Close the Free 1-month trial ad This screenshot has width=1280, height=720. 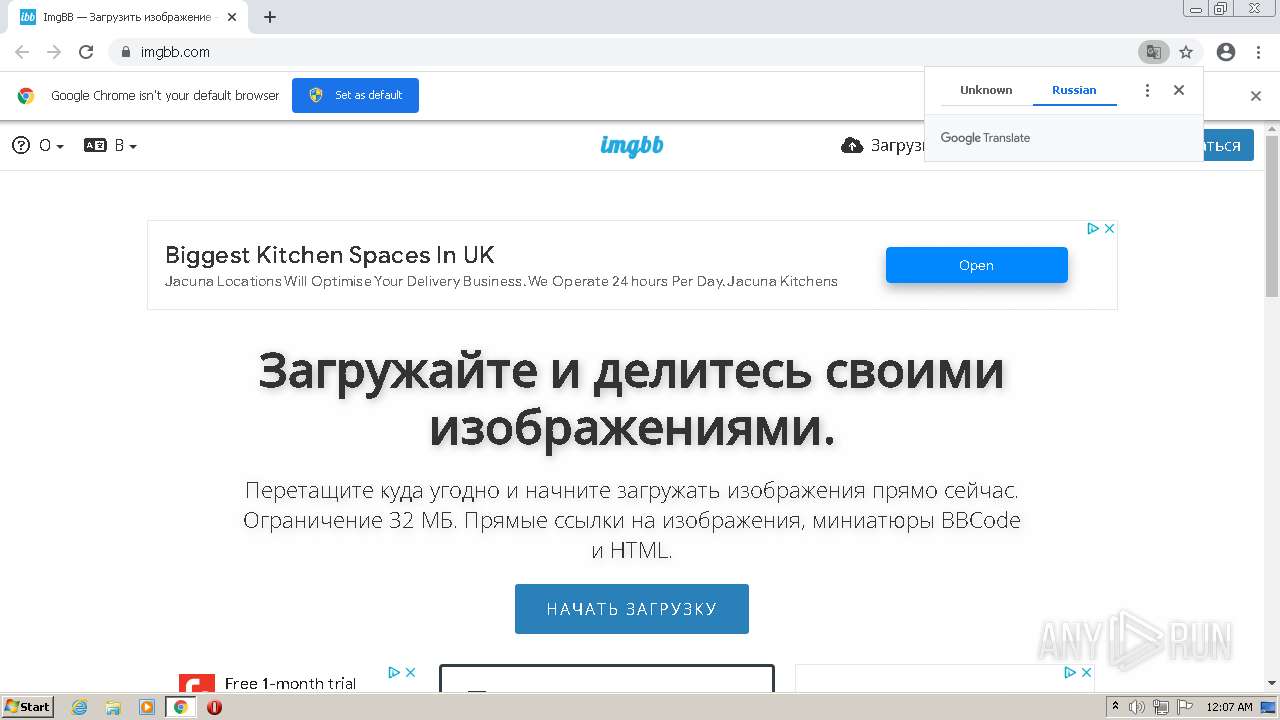point(410,673)
